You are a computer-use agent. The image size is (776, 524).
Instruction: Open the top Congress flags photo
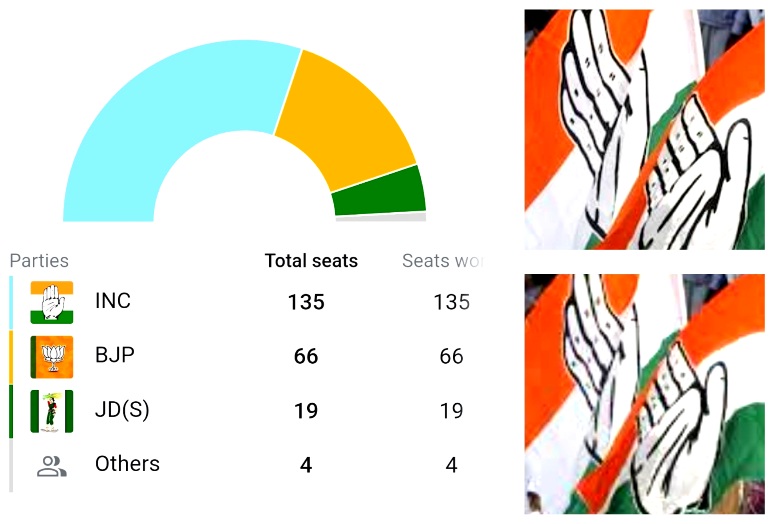click(645, 129)
